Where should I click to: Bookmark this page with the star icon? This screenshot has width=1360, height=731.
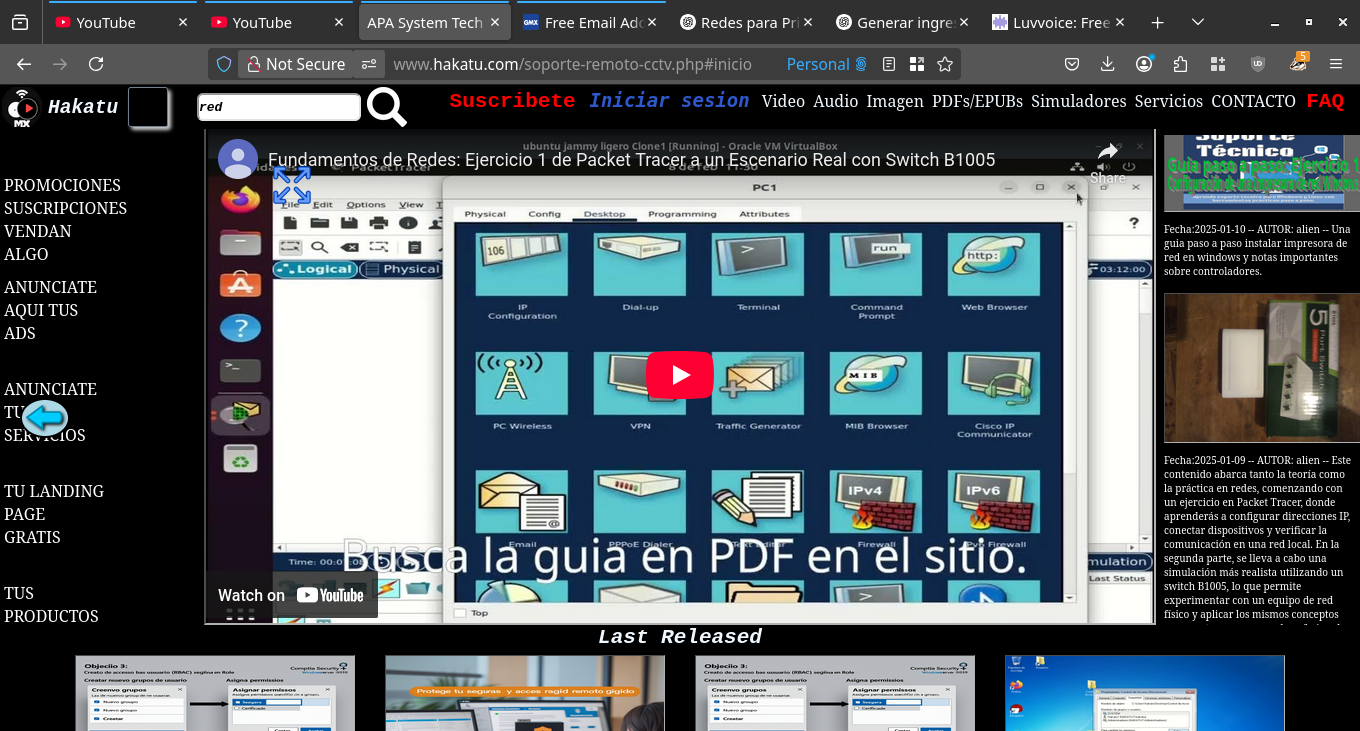click(x=945, y=64)
